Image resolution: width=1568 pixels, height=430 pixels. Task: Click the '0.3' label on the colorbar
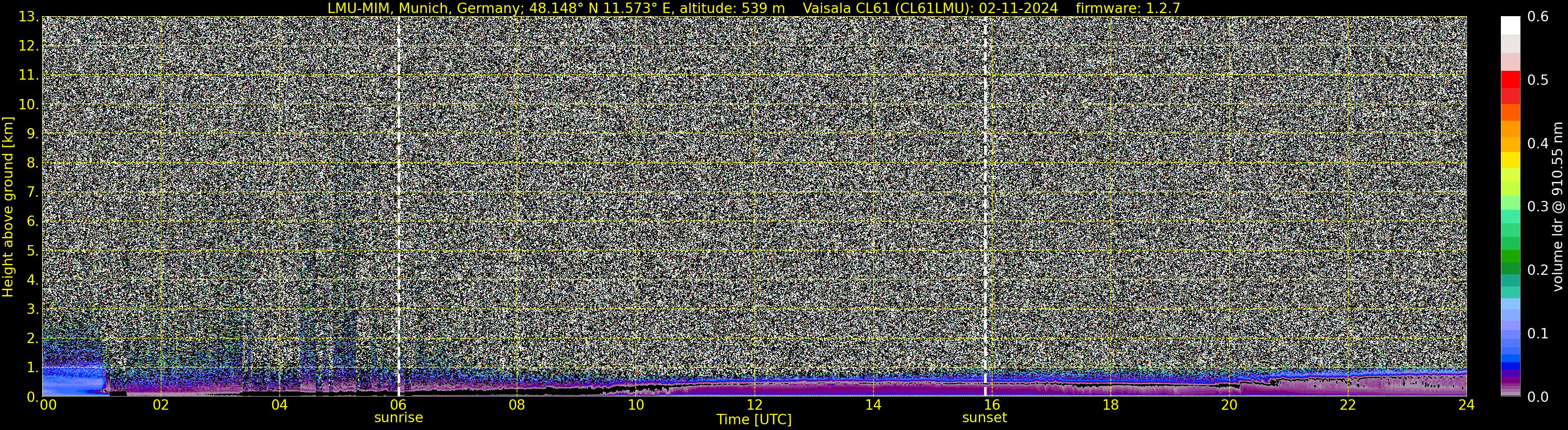pos(1538,207)
